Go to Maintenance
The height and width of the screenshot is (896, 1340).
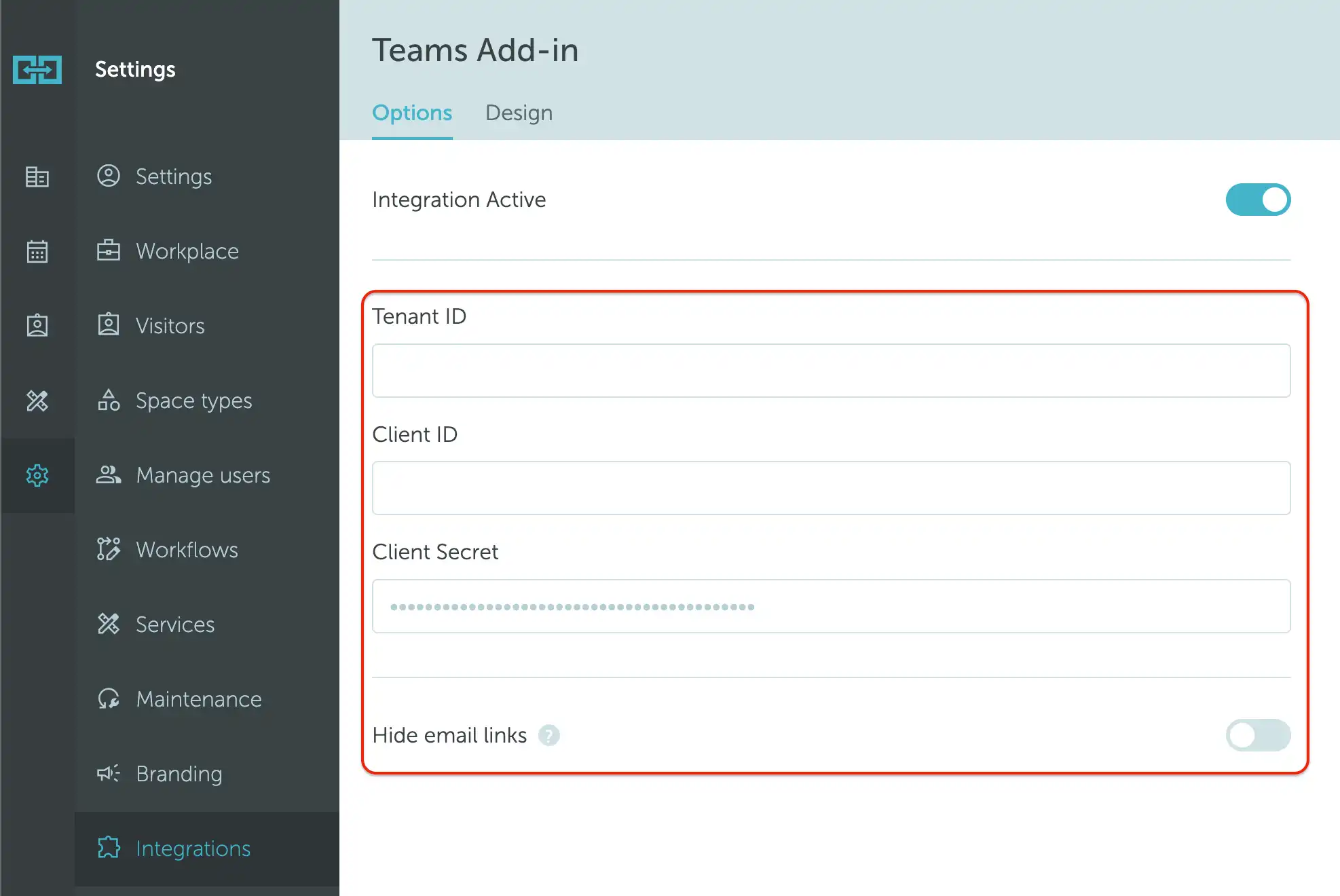point(207,699)
